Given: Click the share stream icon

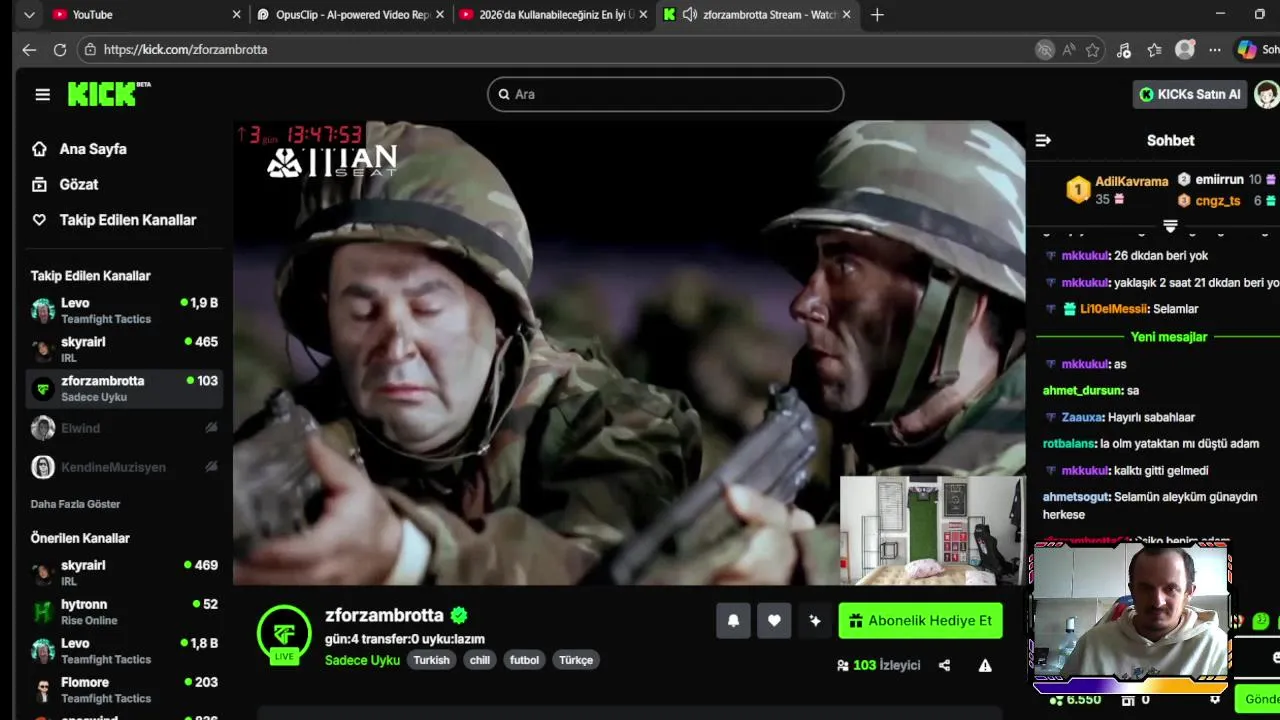Looking at the screenshot, I should tap(944, 665).
